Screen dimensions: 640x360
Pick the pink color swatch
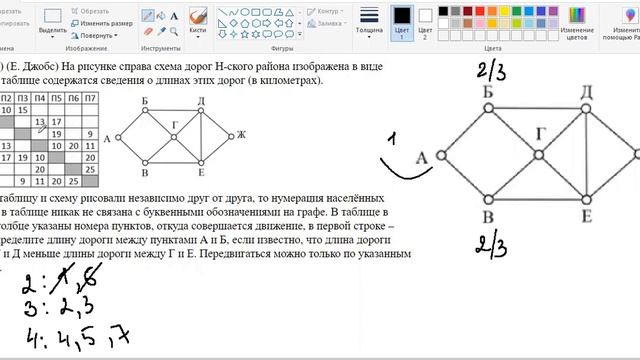[480, 23]
